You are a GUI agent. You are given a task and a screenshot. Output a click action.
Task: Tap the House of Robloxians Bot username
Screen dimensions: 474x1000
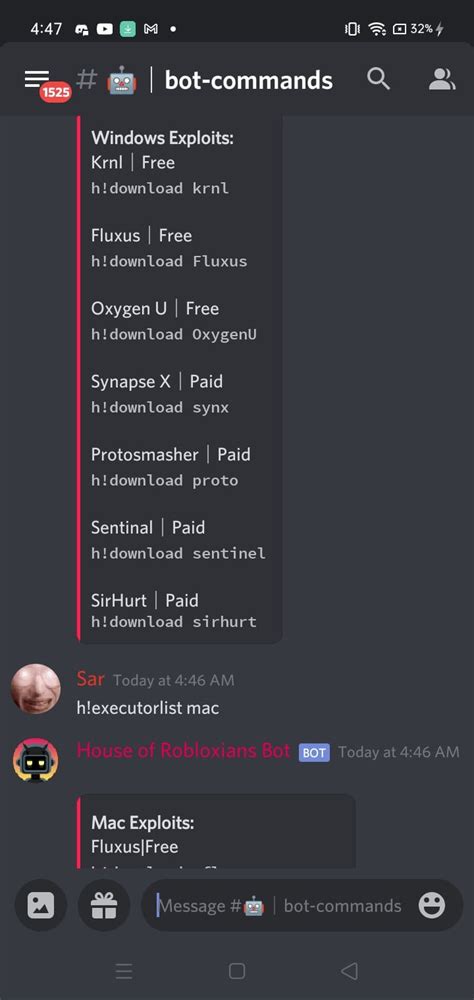coord(183,751)
